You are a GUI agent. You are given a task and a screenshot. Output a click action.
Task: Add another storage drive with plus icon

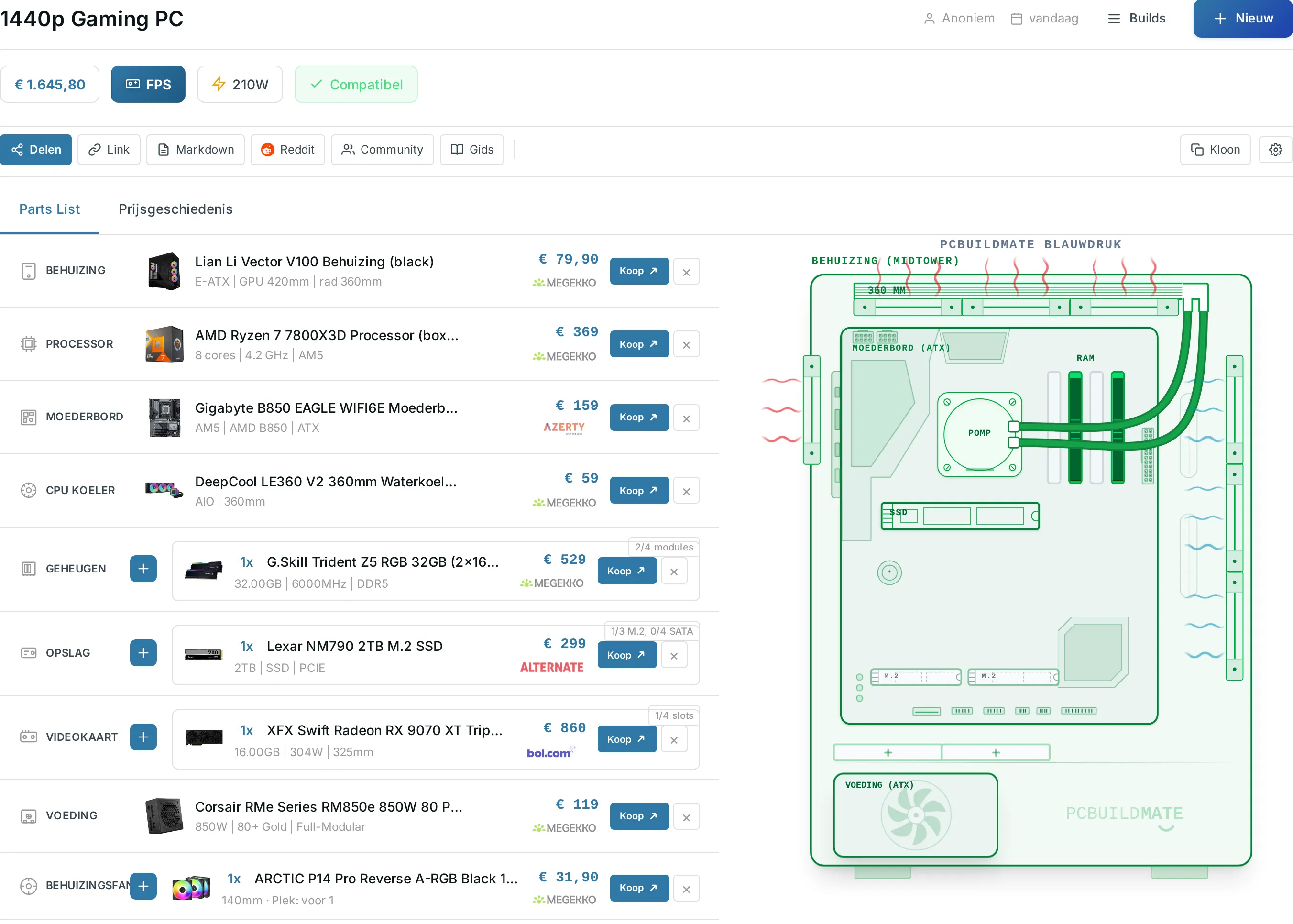[x=143, y=653]
